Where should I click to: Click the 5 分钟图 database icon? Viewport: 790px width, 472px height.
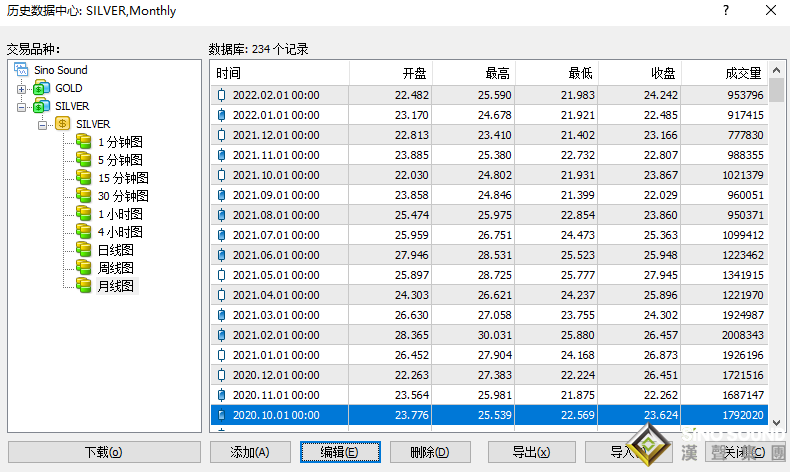point(84,160)
